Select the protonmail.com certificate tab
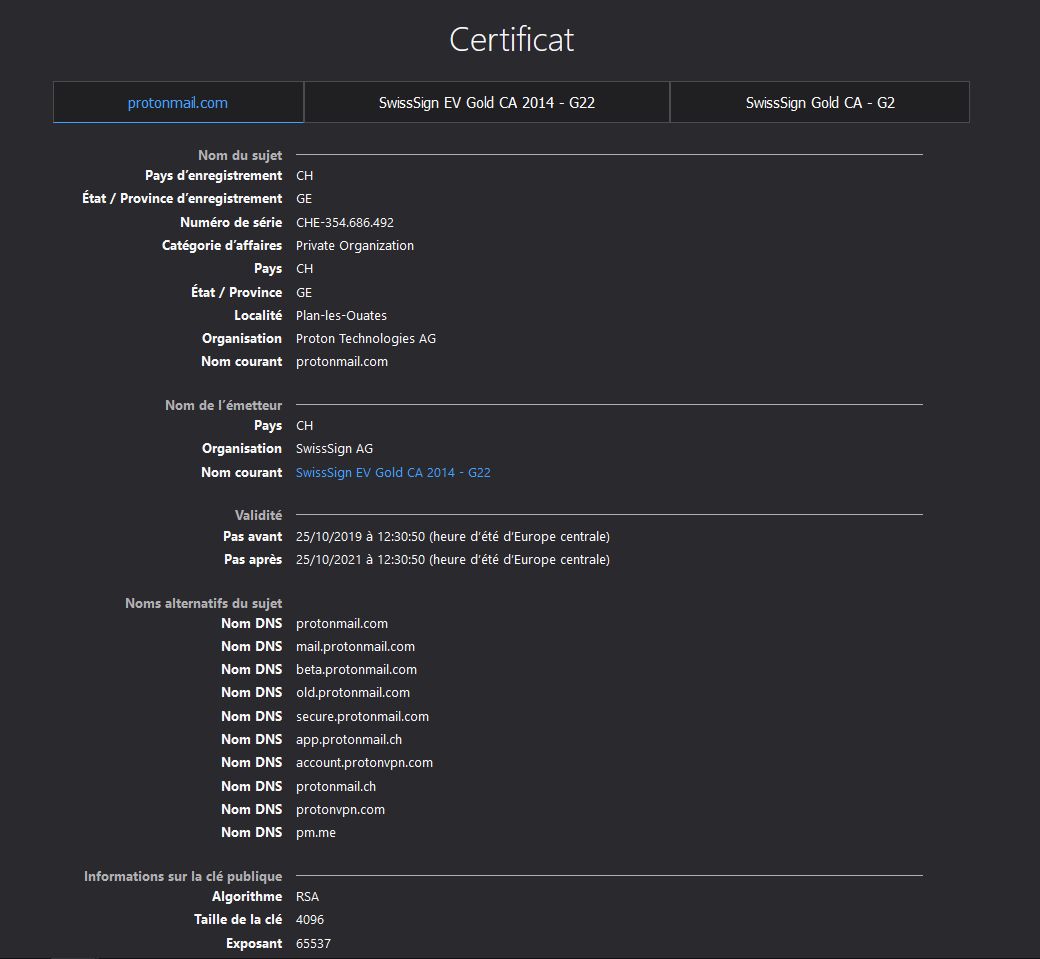Image resolution: width=1040 pixels, height=959 pixels. click(178, 103)
